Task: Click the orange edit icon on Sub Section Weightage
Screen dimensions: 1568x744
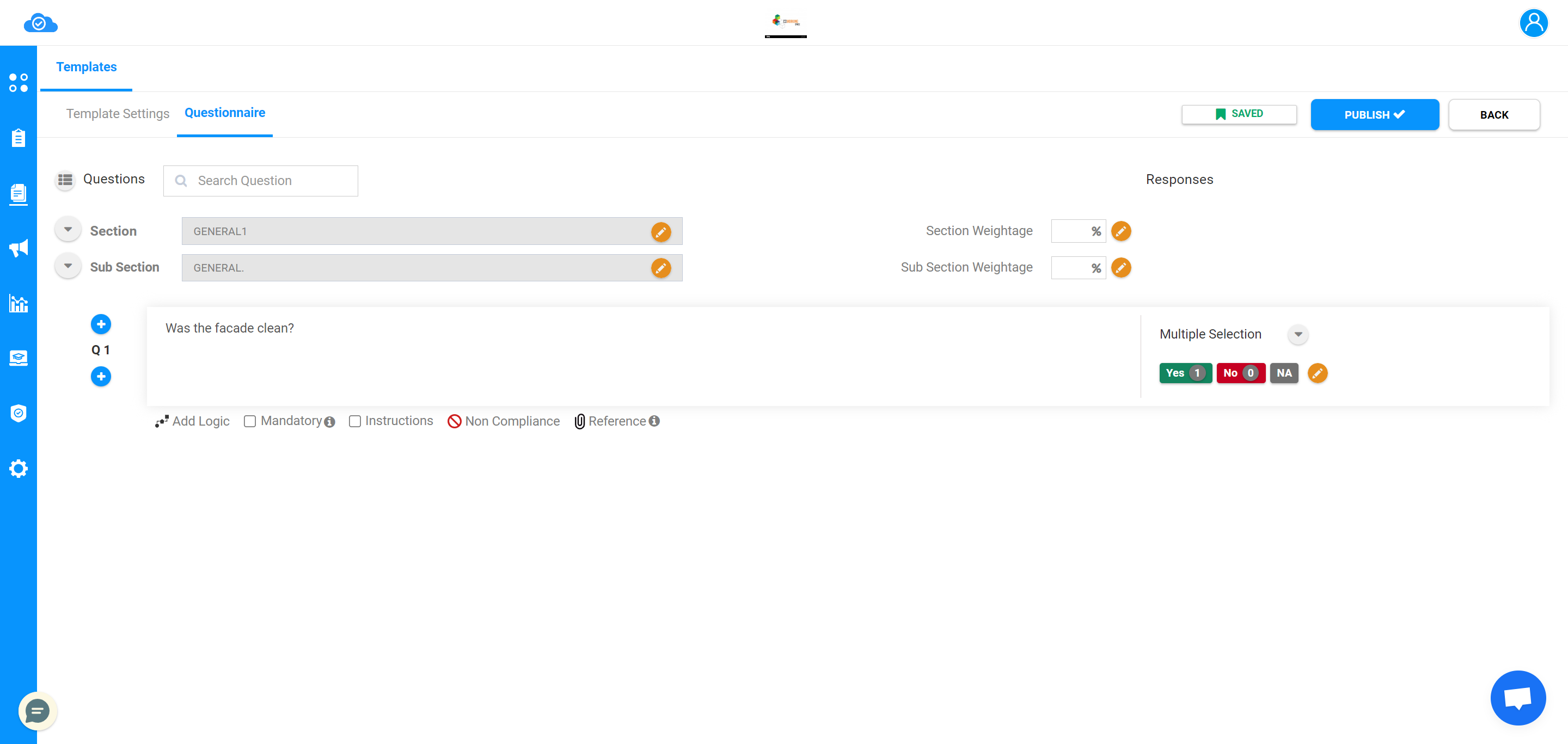Action: point(1122,268)
